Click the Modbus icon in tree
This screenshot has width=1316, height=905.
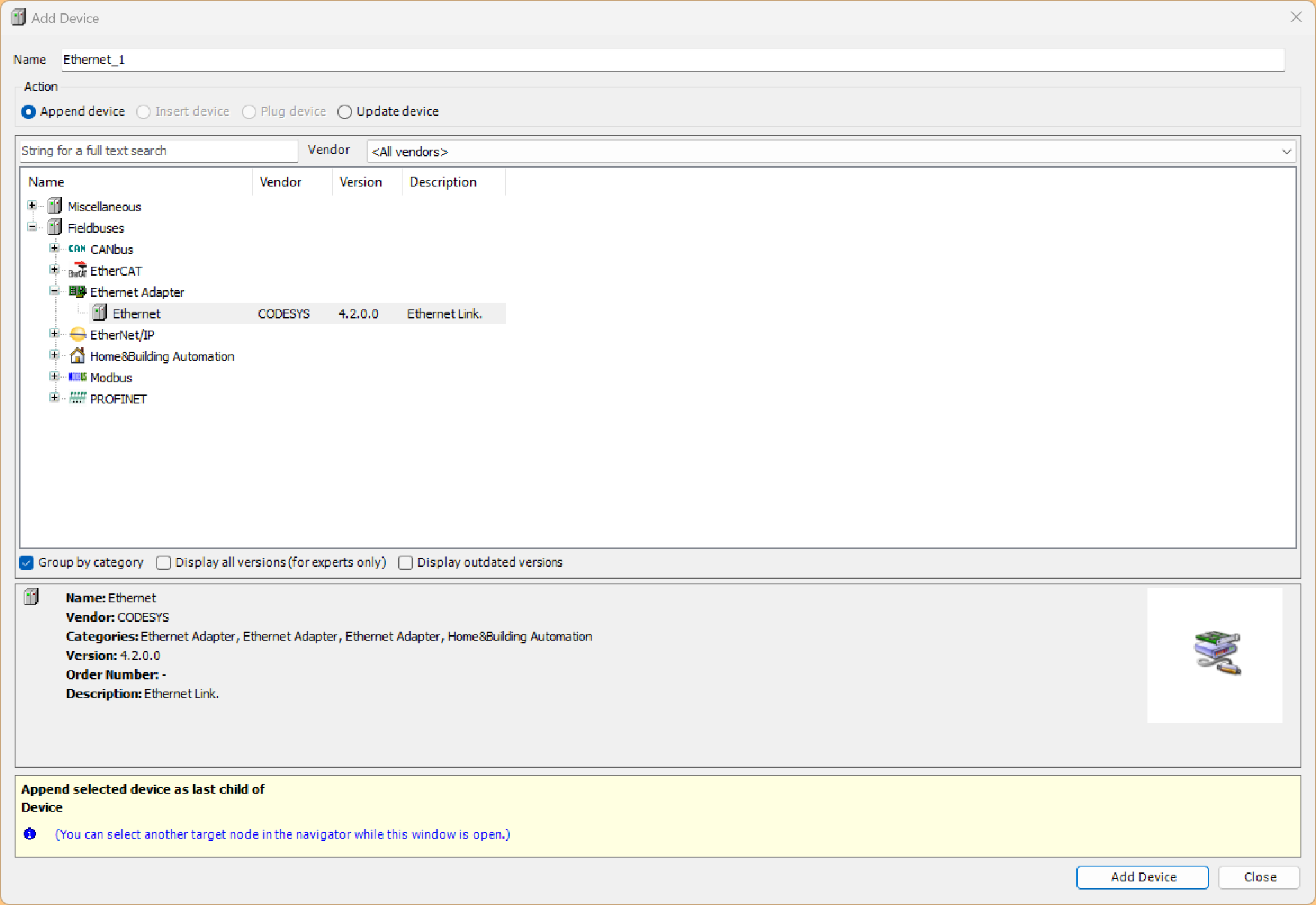77,377
